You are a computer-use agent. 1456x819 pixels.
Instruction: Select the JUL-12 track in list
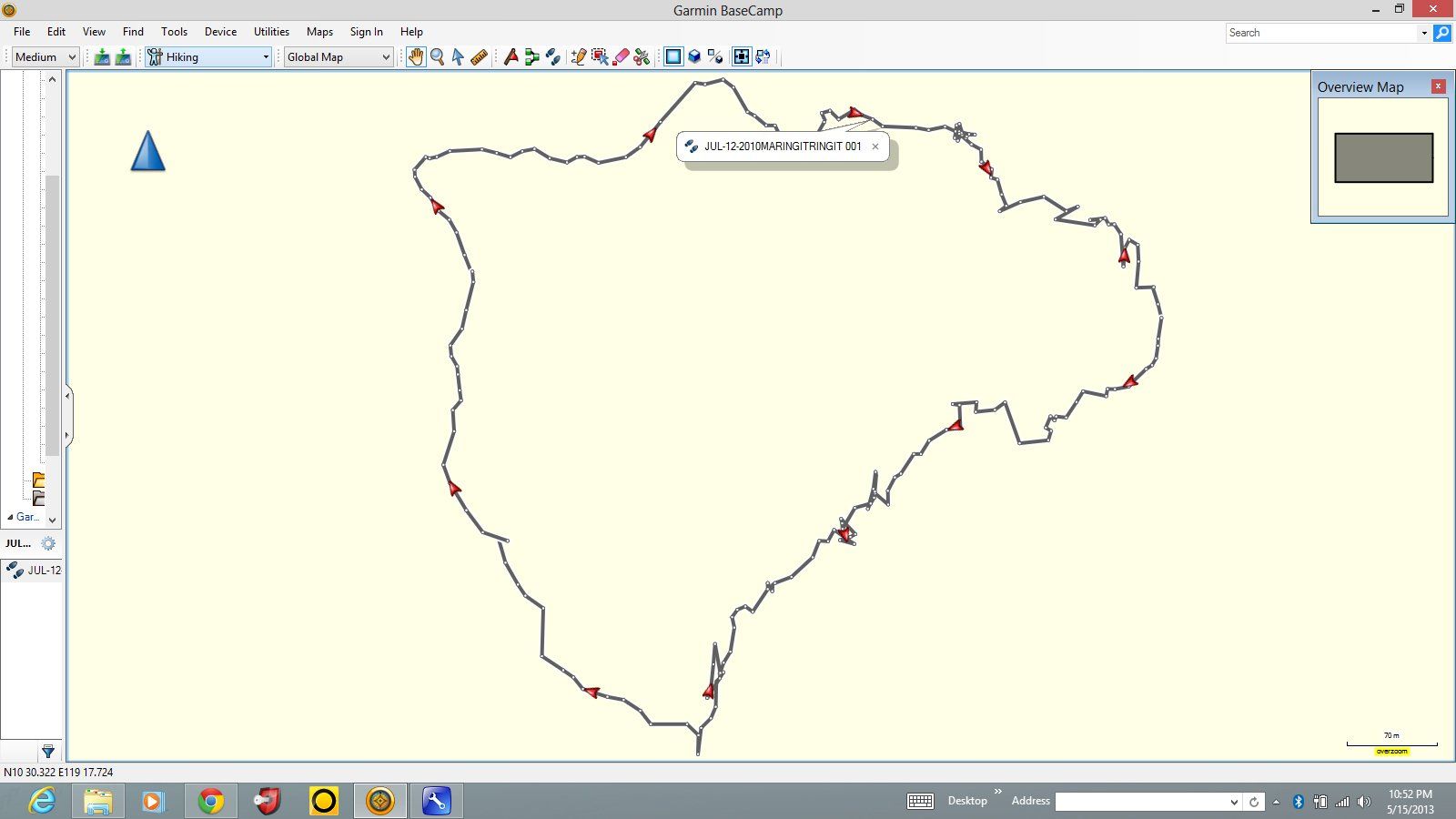[43, 571]
